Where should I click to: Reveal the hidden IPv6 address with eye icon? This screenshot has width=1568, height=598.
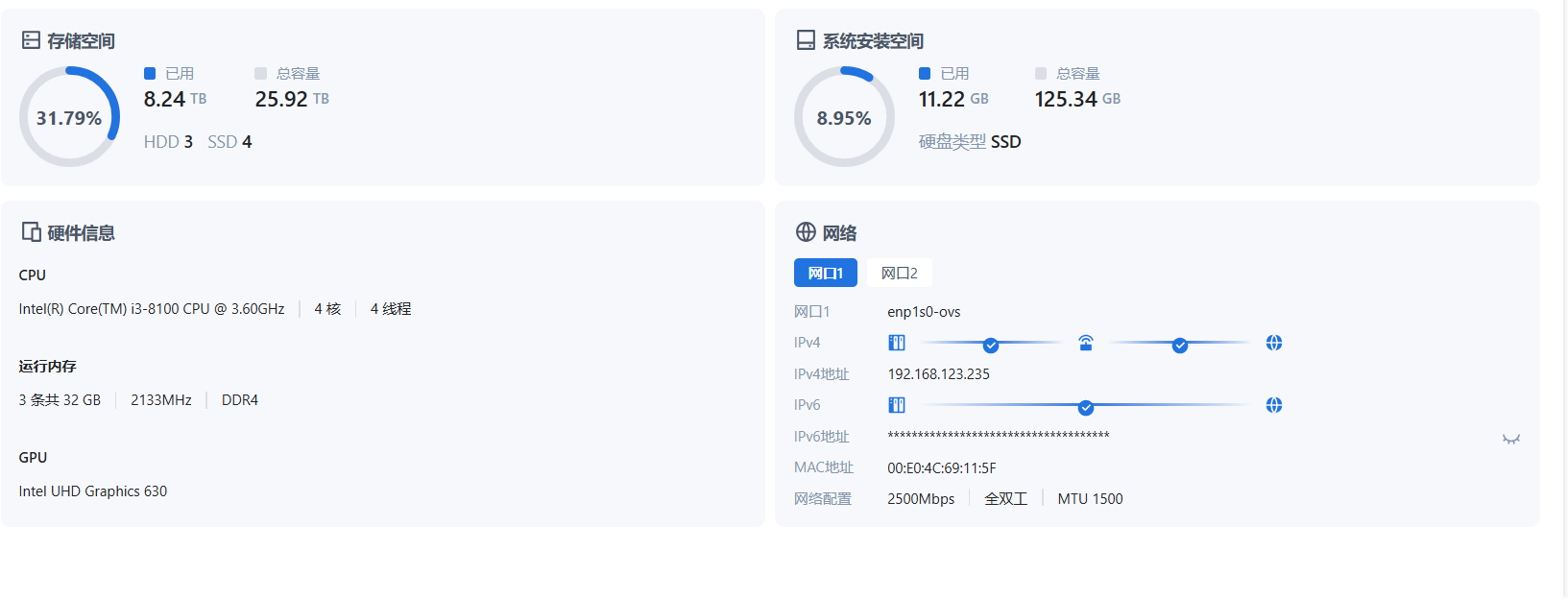click(x=1511, y=439)
